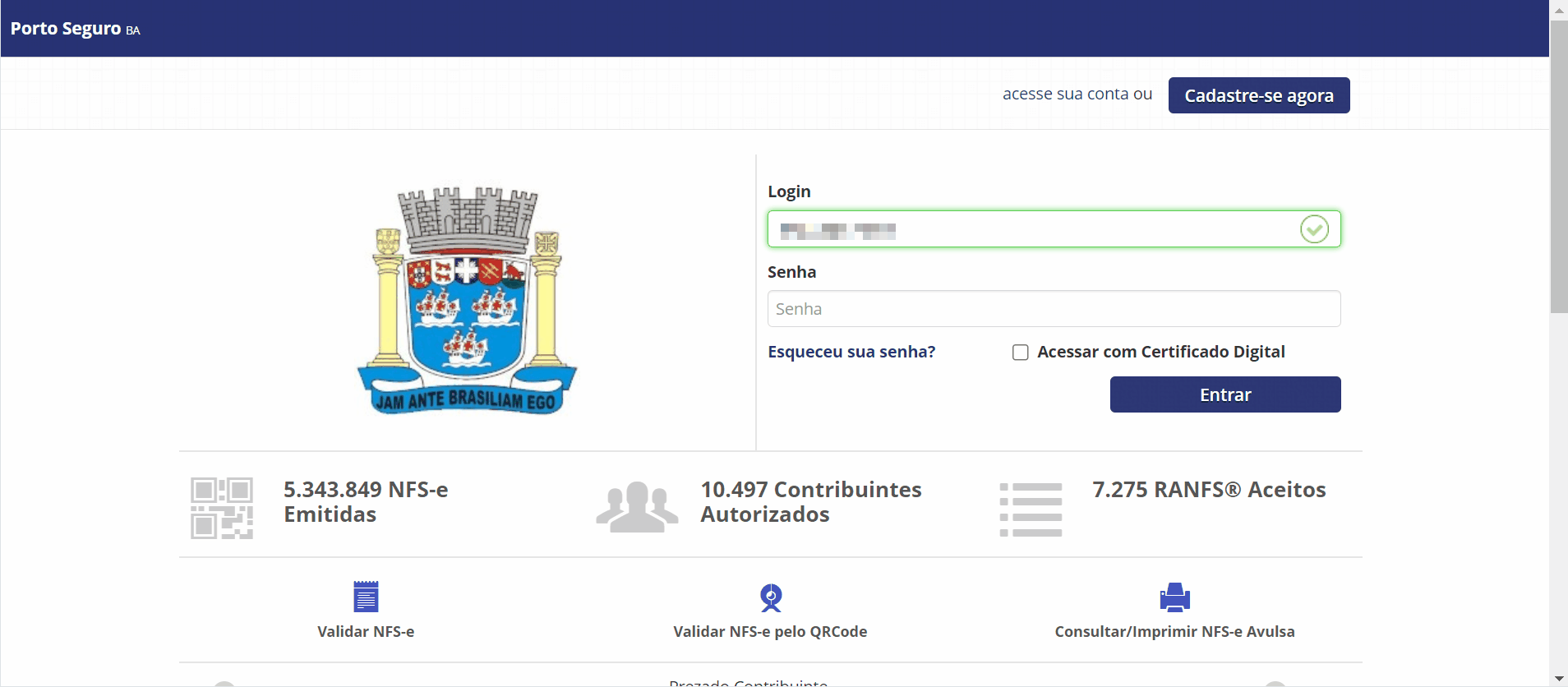Open Esqueceu sua senha link
This screenshot has width=1568, height=687.
pos(851,352)
